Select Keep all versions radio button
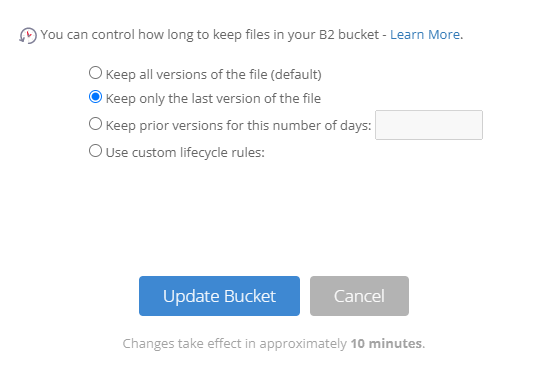This screenshot has width=558, height=379. tap(95, 73)
